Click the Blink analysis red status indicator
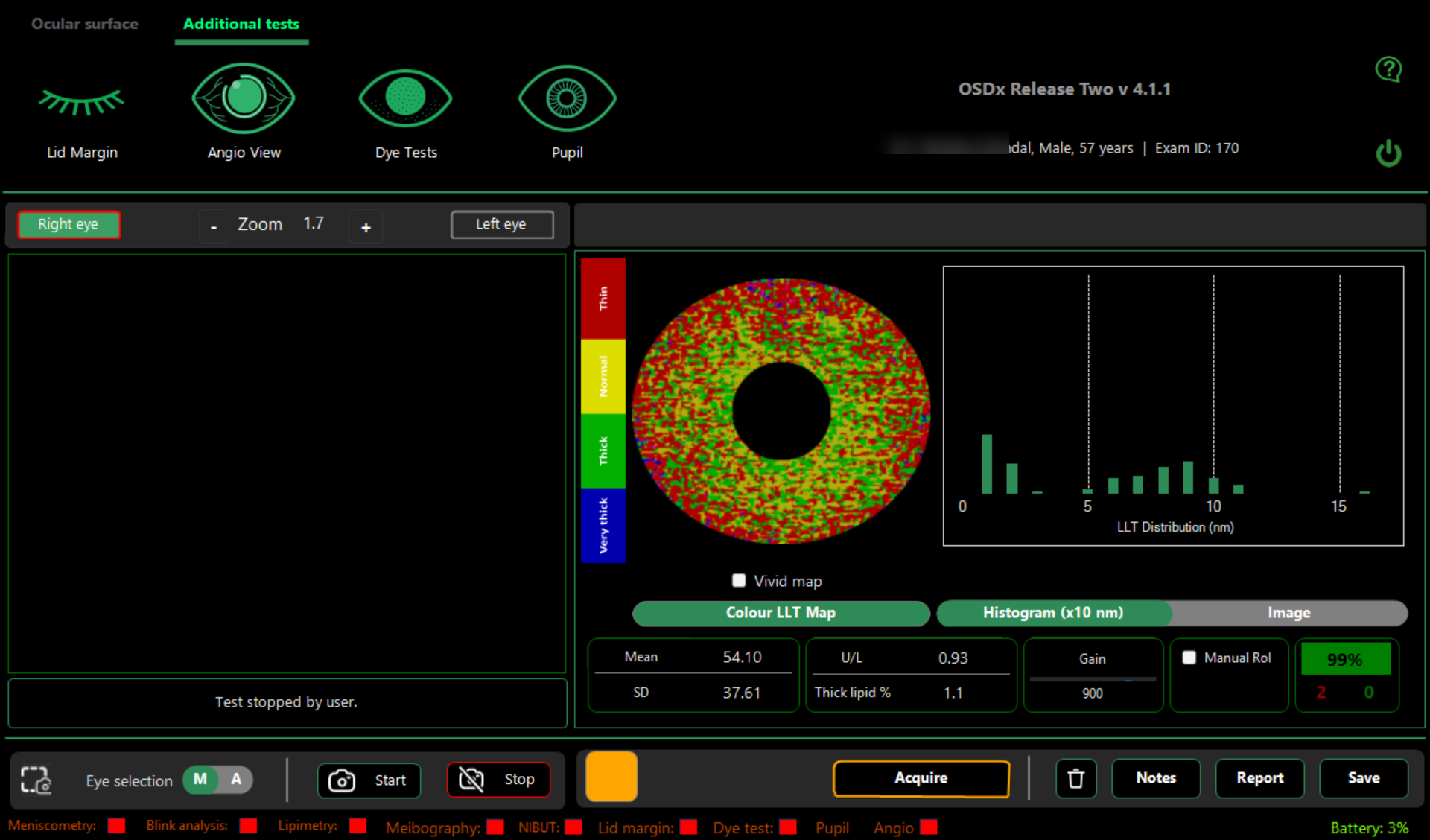1430x840 pixels. pos(248,826)
